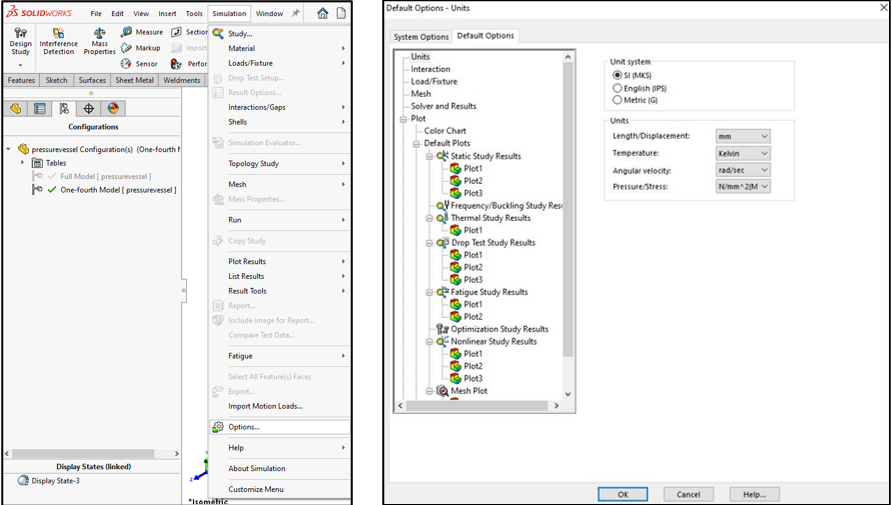The image size is (892, 505).
Task: Open the Markup tool
Action: pyautogui.click(x=141, y=48)
